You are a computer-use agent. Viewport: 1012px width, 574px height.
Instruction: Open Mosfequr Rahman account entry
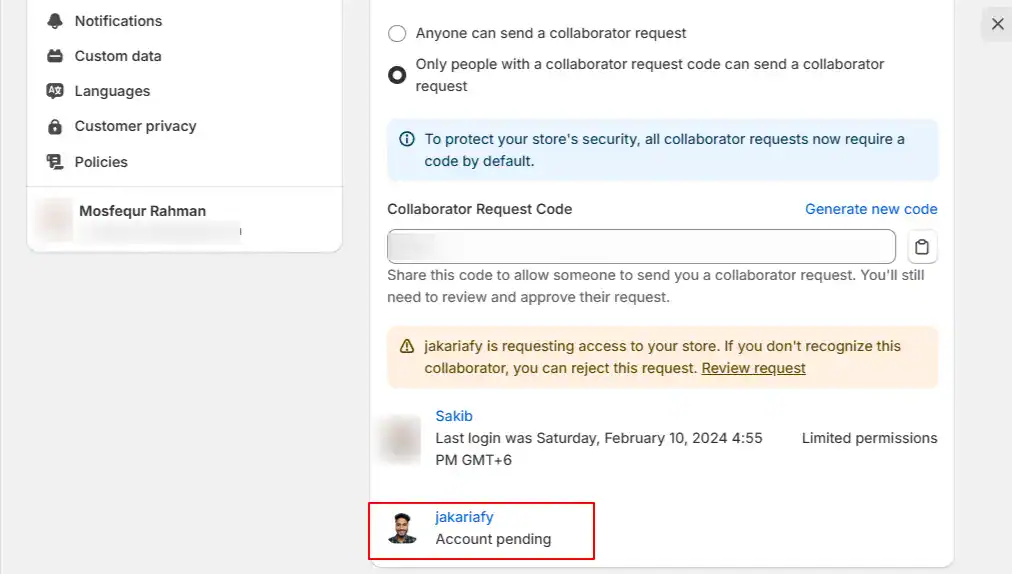click(184, 221)
